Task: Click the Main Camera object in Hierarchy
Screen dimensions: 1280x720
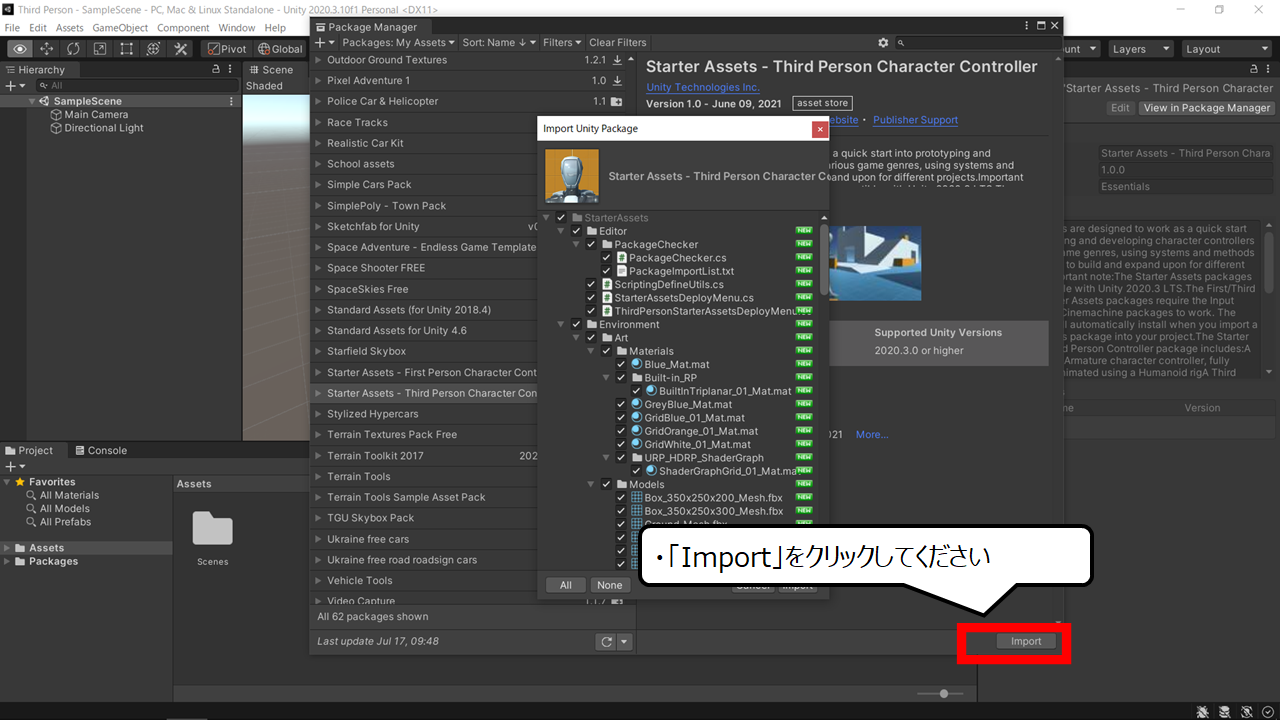Action: 96,115
